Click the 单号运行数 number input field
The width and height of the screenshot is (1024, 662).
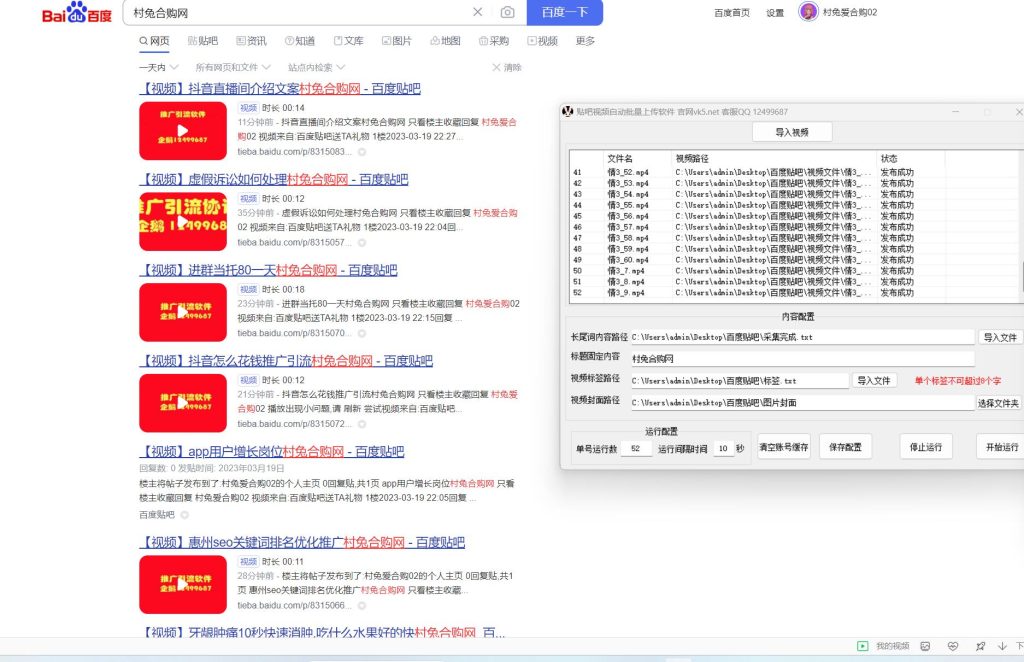pos(635,448)
